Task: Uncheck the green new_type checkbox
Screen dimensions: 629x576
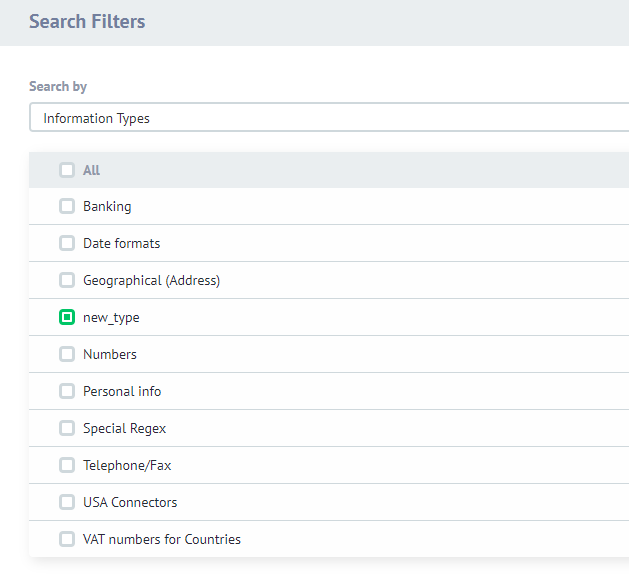Action: (67, 317)
